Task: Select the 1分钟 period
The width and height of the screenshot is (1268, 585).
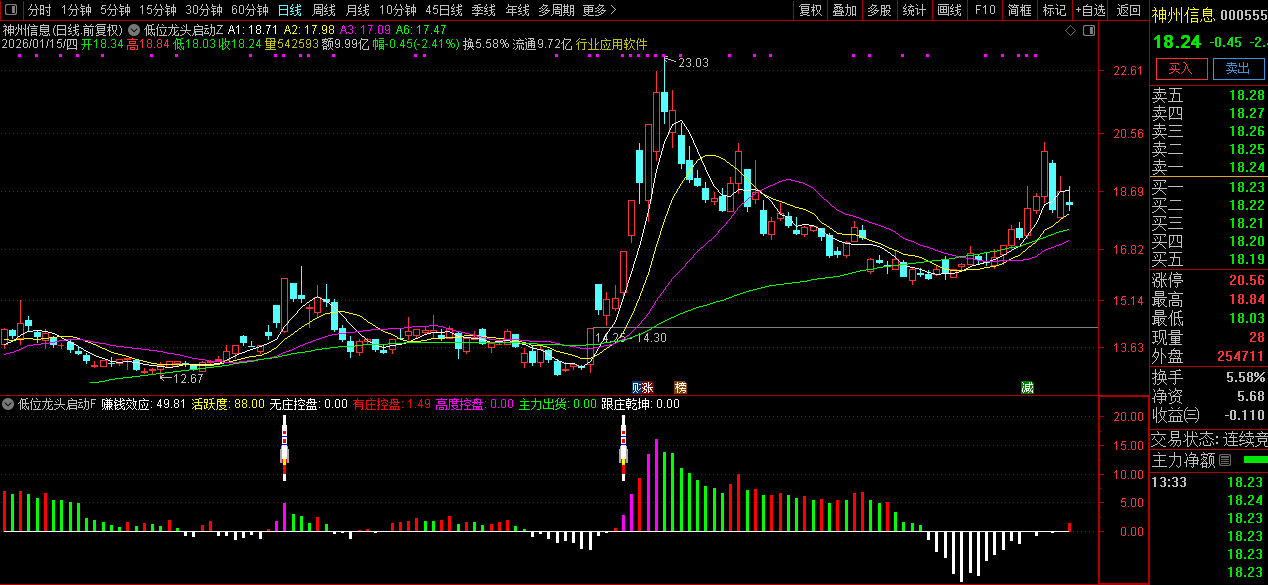Action: (77, 10)
